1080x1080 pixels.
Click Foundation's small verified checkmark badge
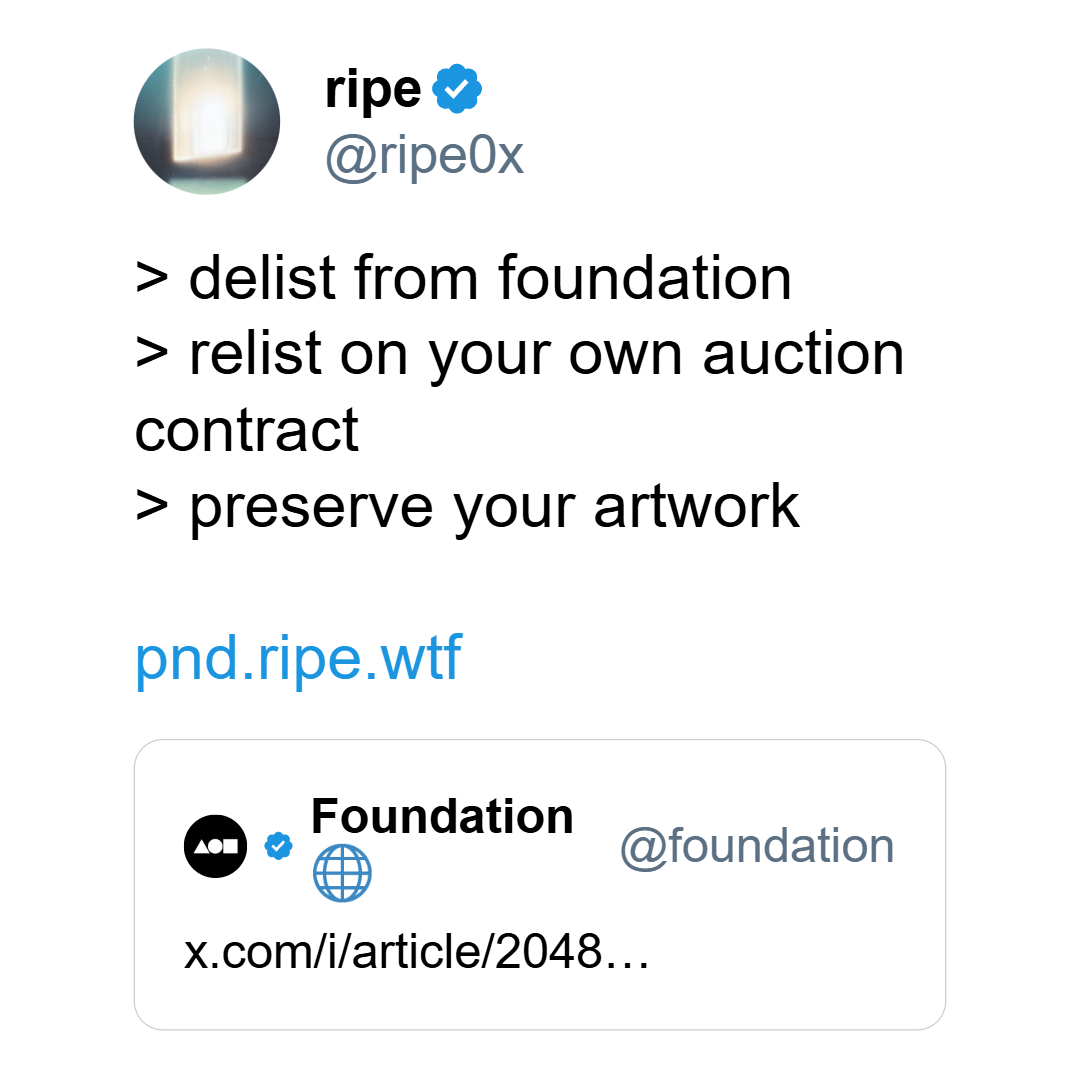coord(278,846)
